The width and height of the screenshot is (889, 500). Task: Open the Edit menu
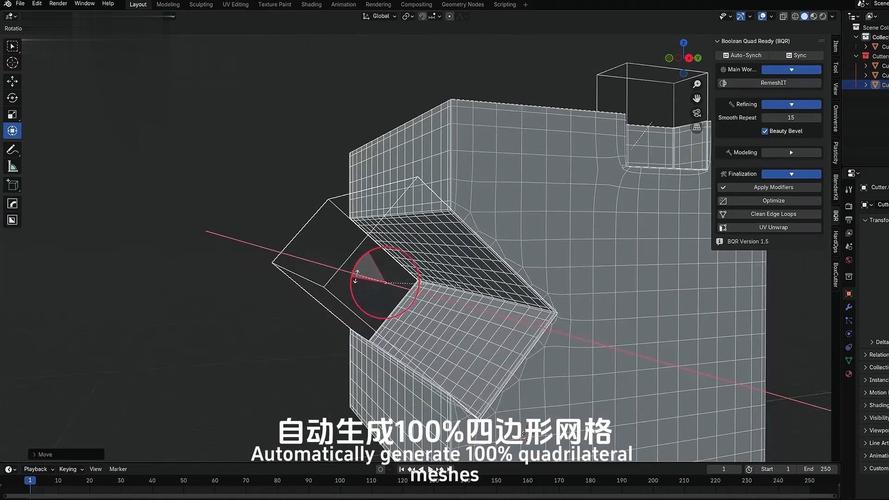[37, 3]
